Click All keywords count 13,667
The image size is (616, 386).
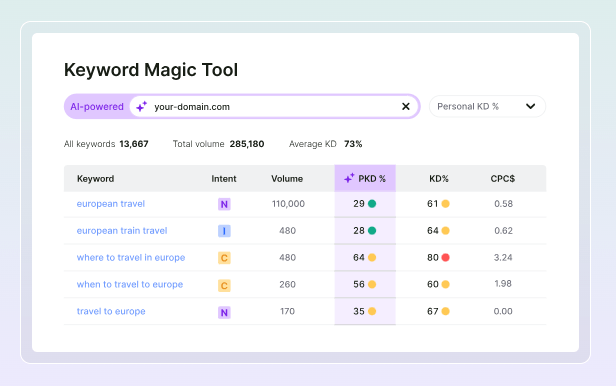[x=134, y=144]
